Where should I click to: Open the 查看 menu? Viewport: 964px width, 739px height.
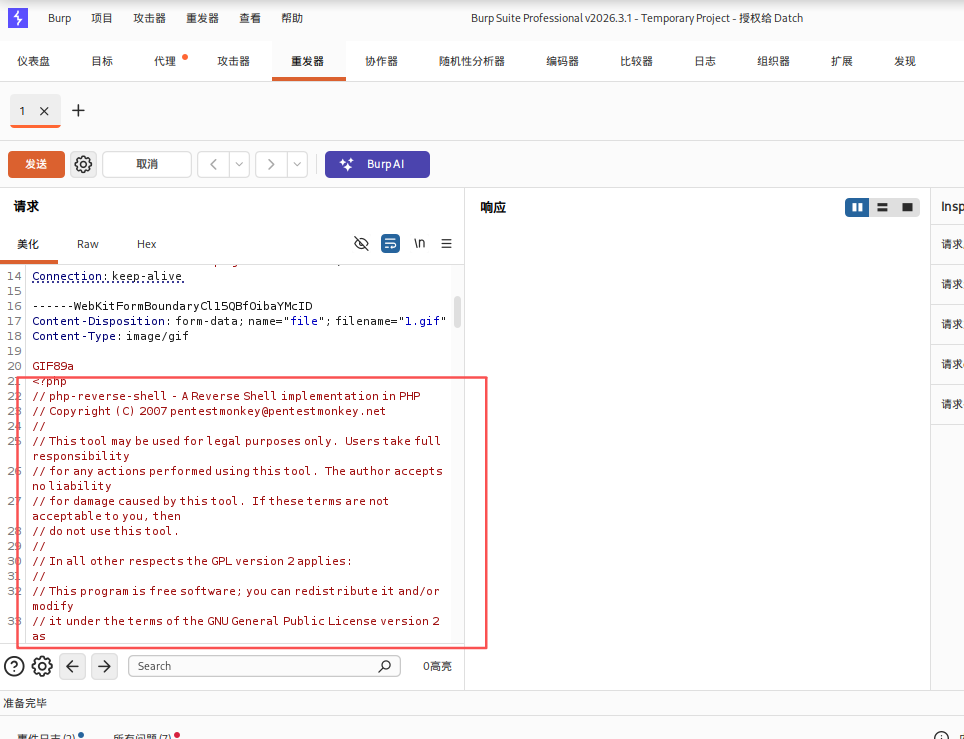coord(250,18)
